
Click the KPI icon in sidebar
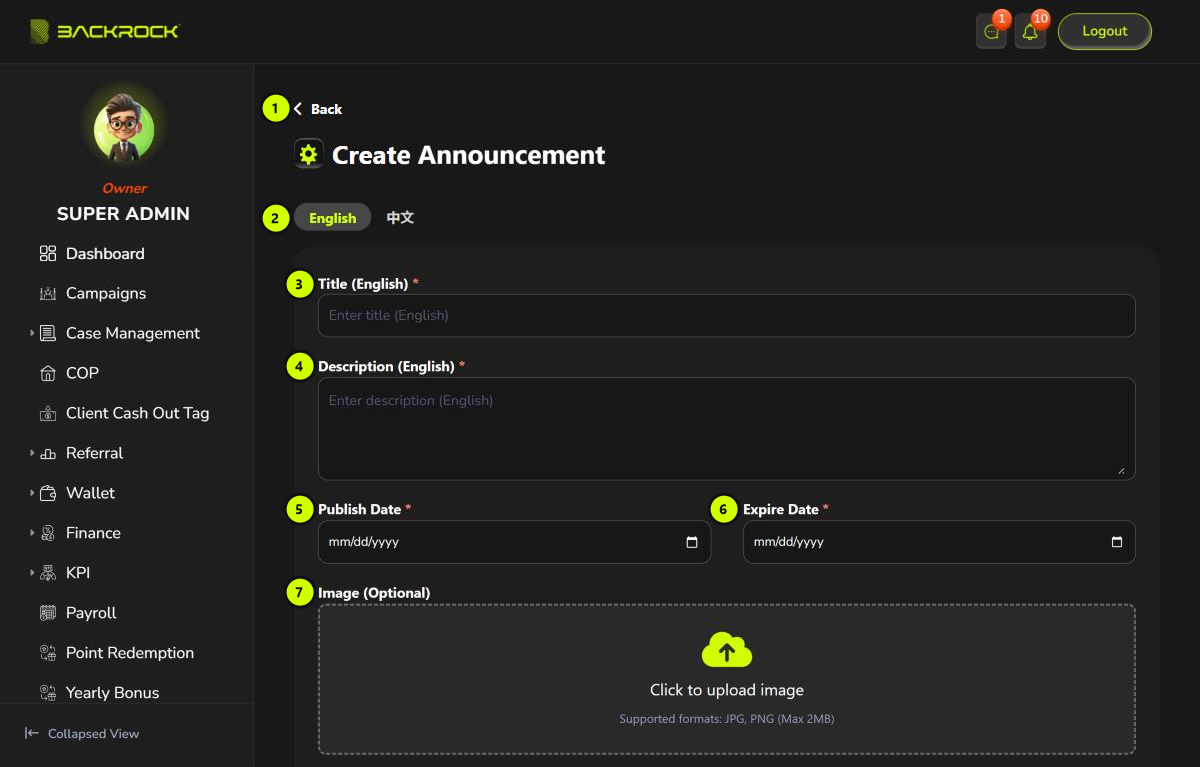(x=48, y=574)
